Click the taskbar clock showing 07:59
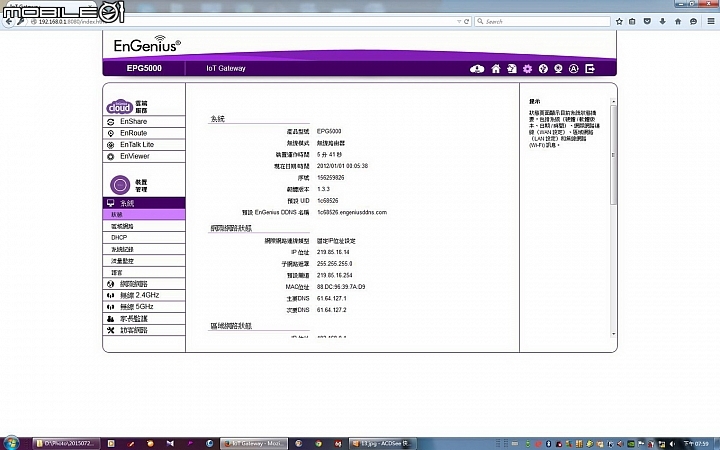Viewport: 720px width, 450px height. point(696,444)
